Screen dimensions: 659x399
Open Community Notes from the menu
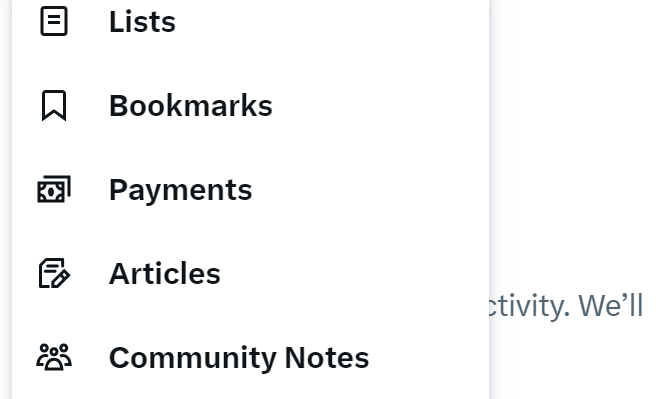250,357
